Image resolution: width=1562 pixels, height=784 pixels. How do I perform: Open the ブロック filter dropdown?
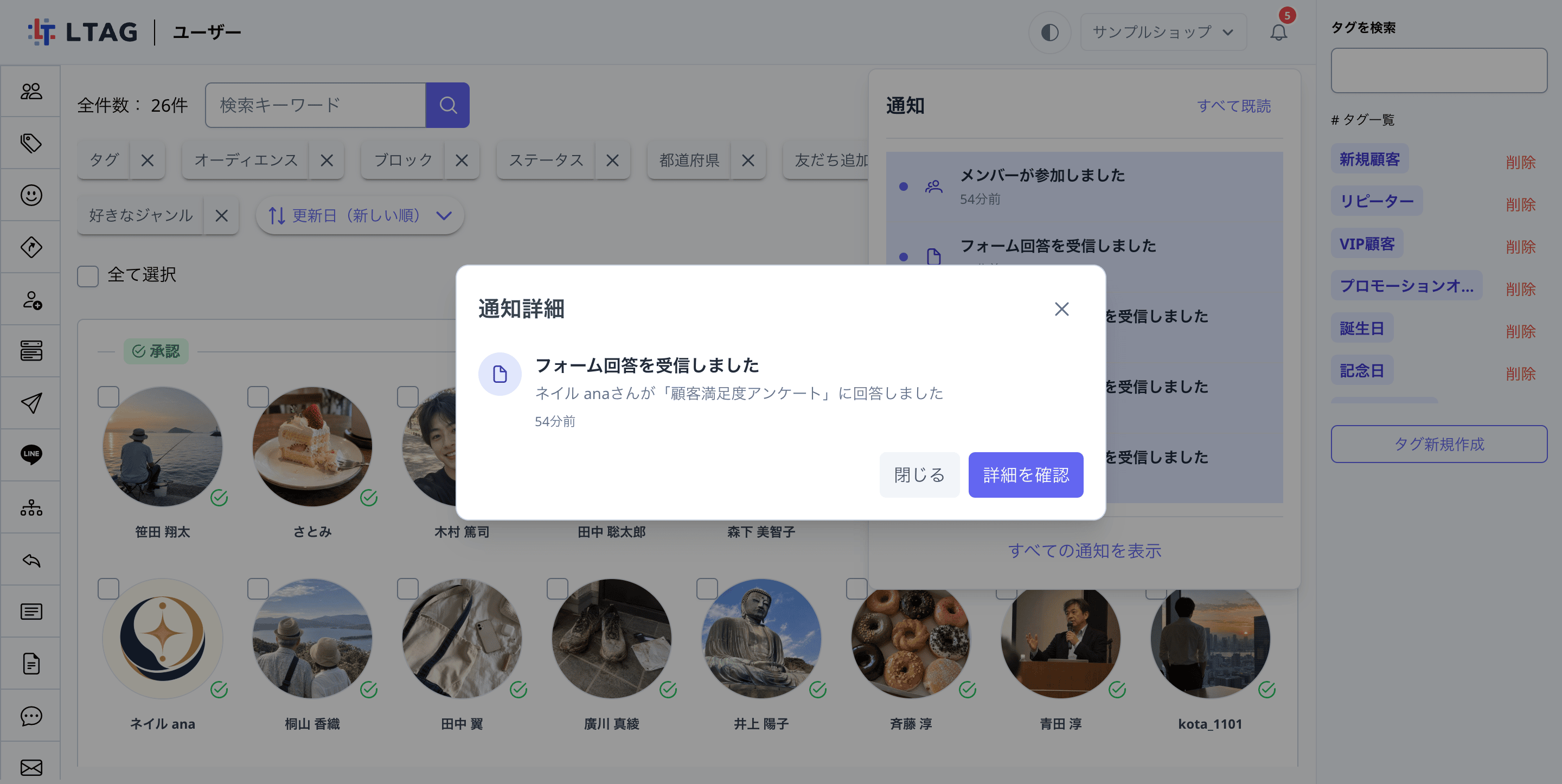click(403, 160)
